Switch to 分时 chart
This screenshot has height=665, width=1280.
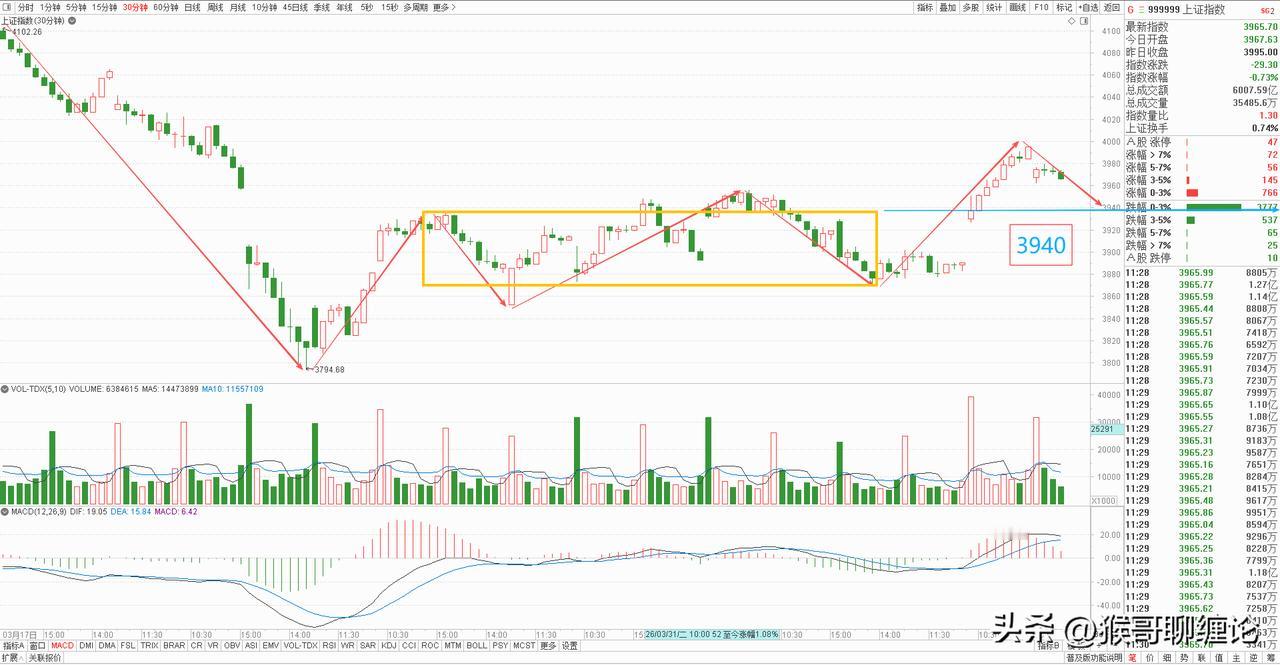[26, 7]
